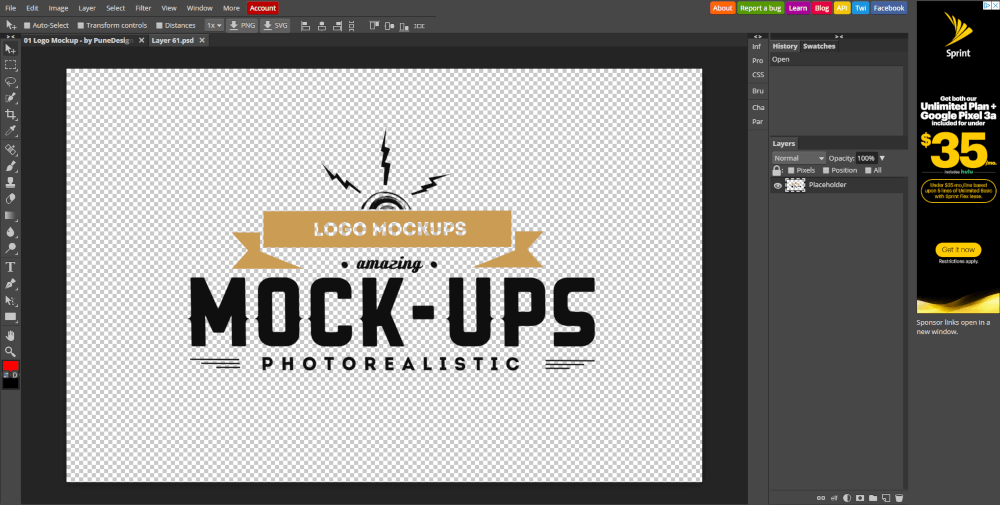Viewport: 1000px width, 505px height.
Task: Check the Position lock checkbox
Action: 826,170
